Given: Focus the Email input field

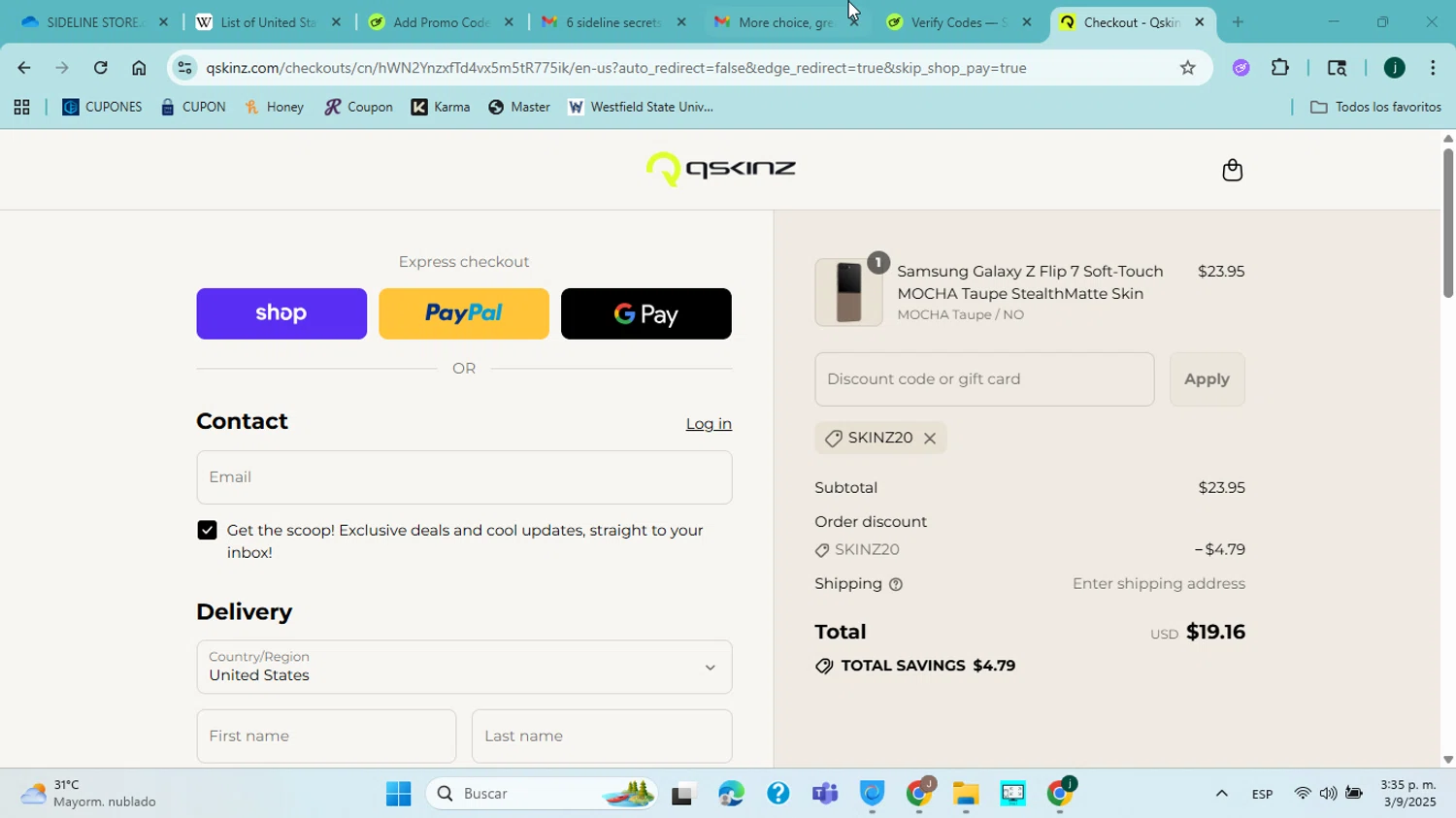Looking at the screenshot, I should (x=464, y=477).
